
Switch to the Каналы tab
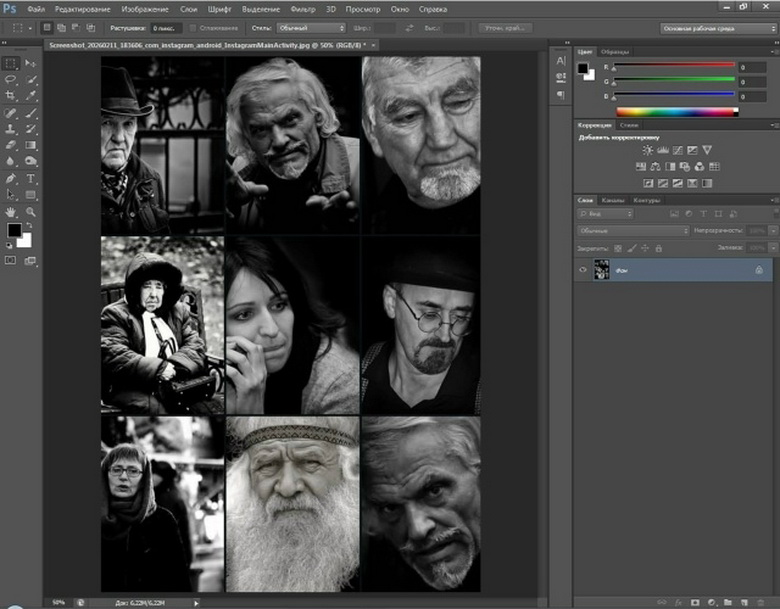[x=611, y=200]
